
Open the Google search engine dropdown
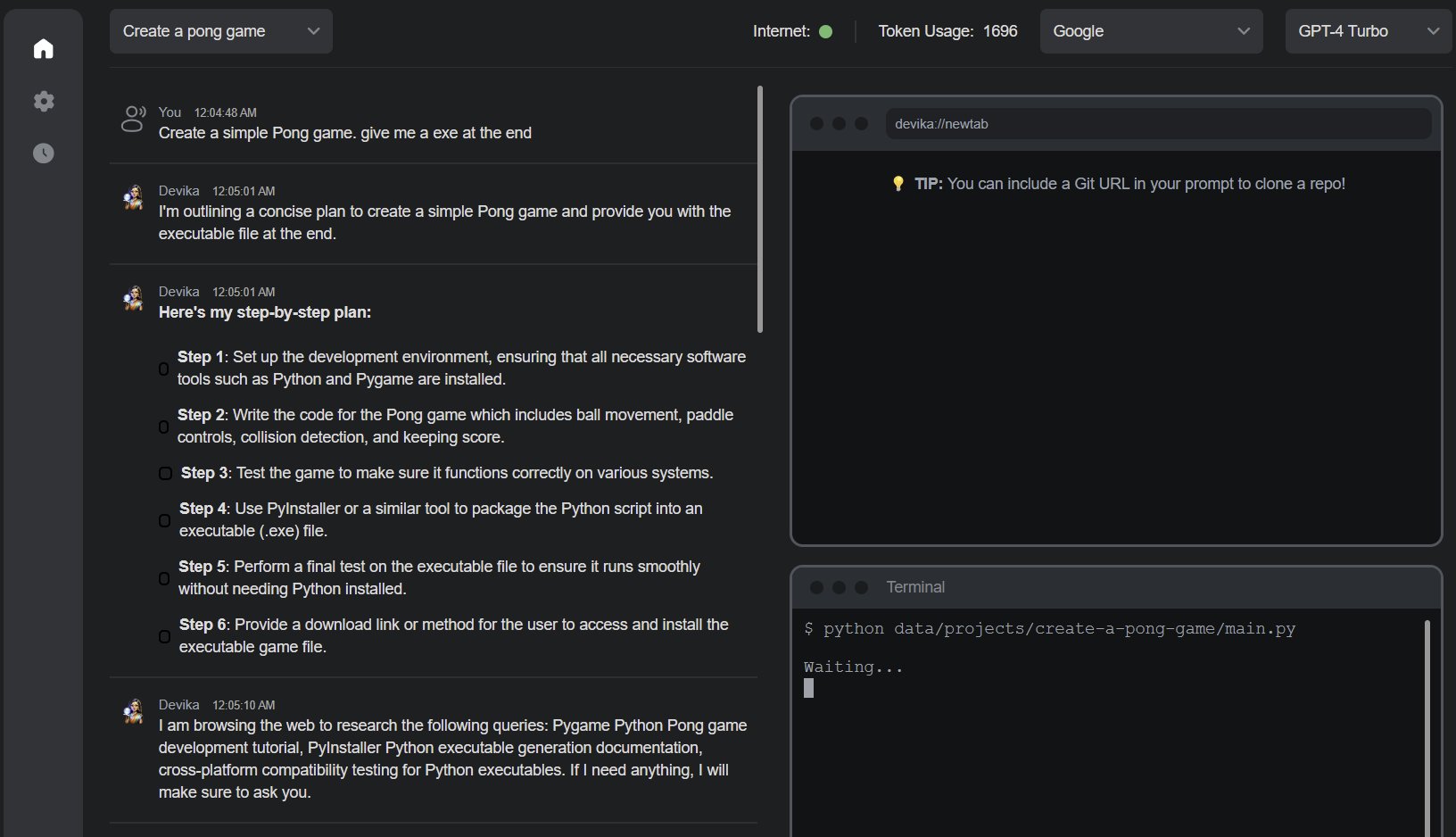click(1151, 31)
